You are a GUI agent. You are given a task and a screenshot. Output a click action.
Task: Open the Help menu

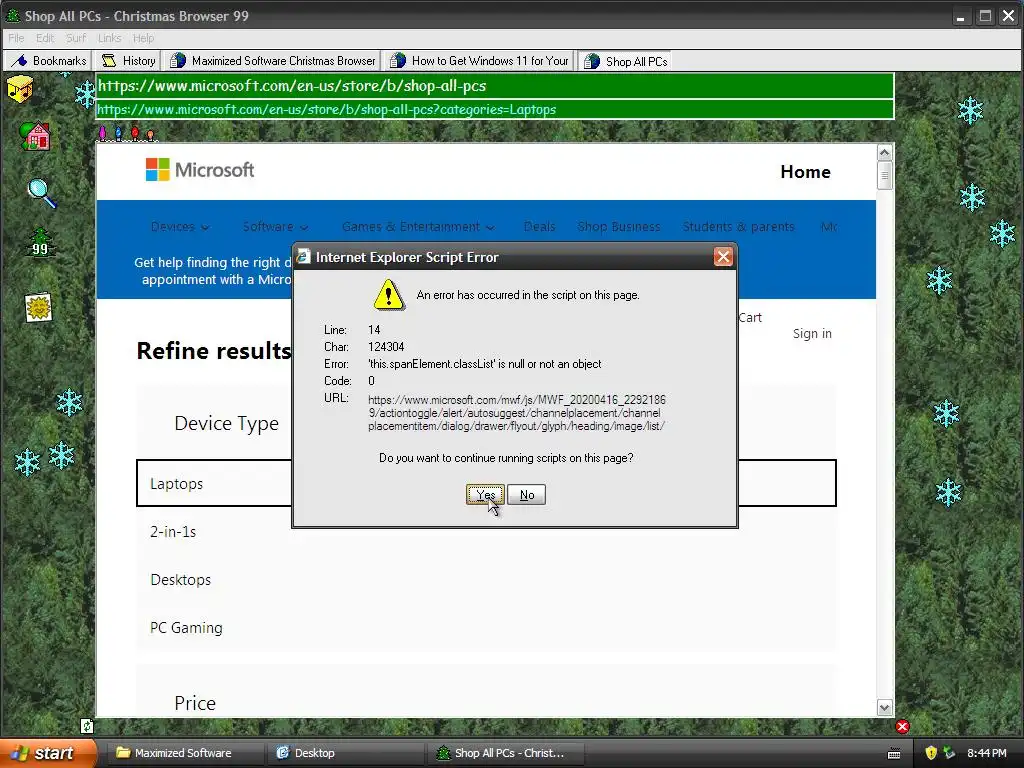[143, 38]
